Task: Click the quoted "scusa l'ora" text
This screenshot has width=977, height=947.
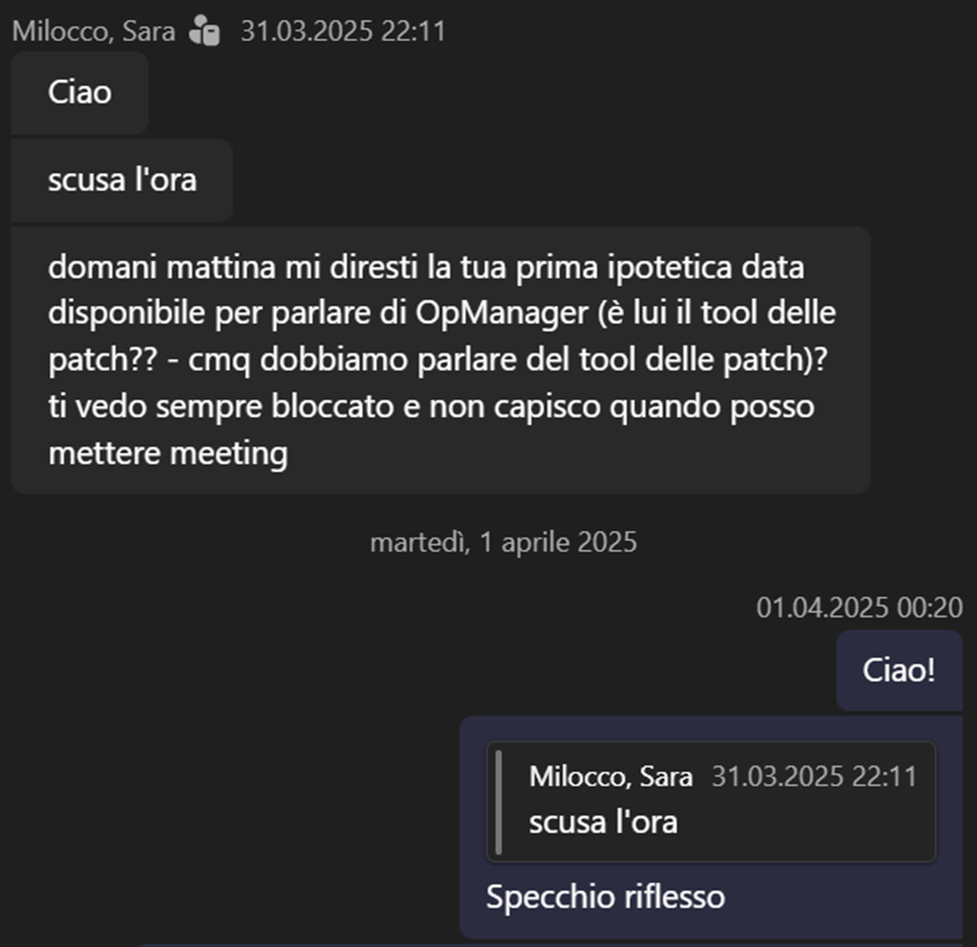Action: coord(603,822)
